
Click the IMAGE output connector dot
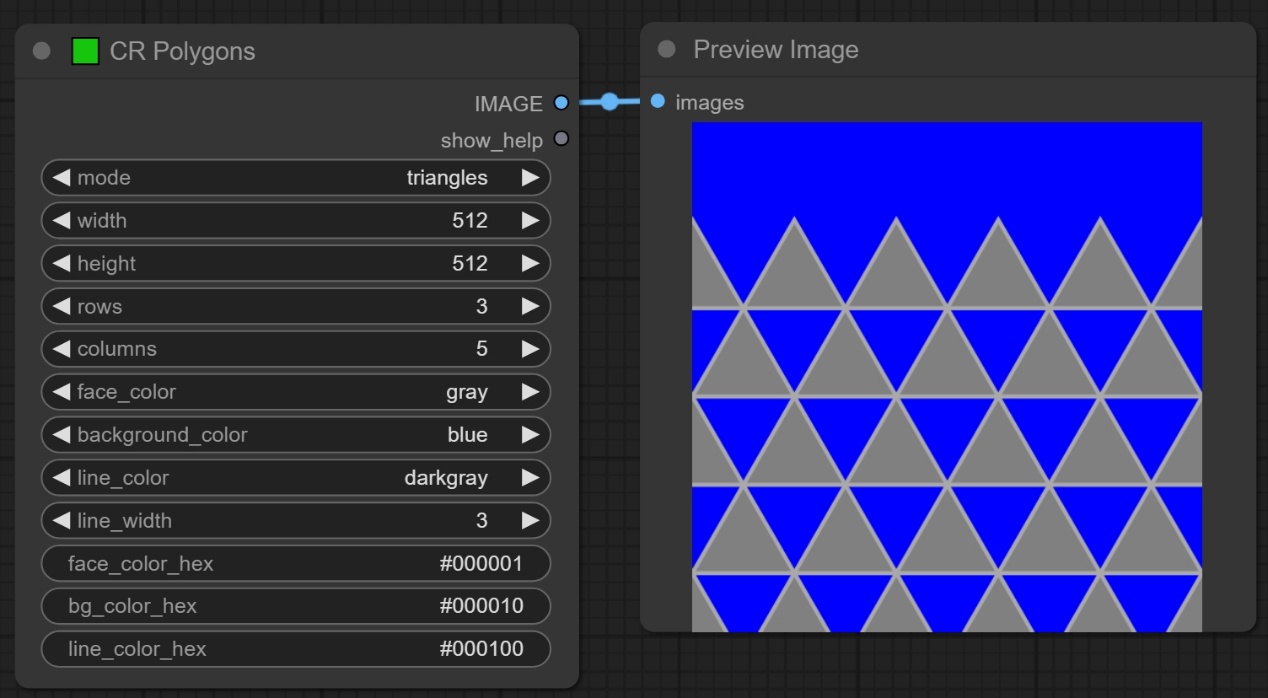(561, 103)
